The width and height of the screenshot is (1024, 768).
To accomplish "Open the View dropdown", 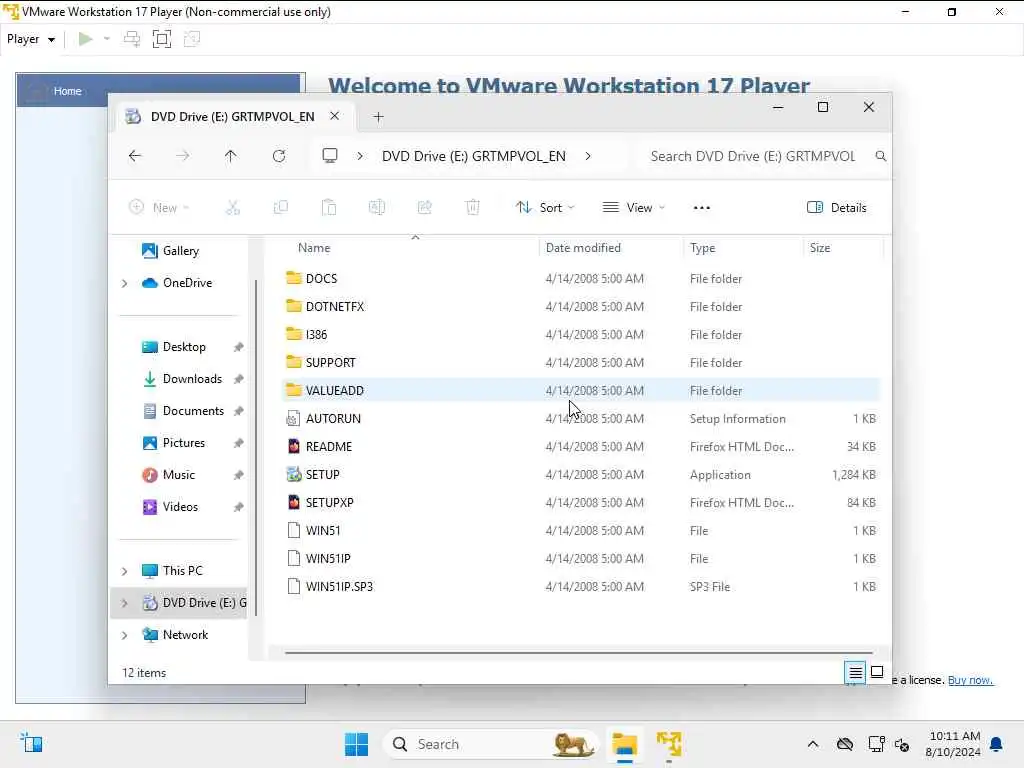I will click(x=633, y=208).
